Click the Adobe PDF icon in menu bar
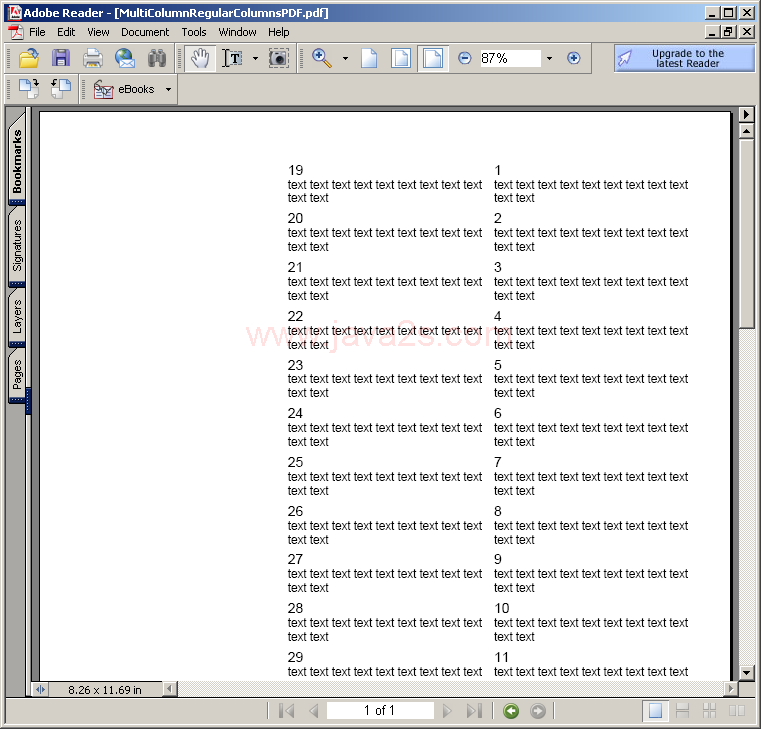 [x=16, y=32]
